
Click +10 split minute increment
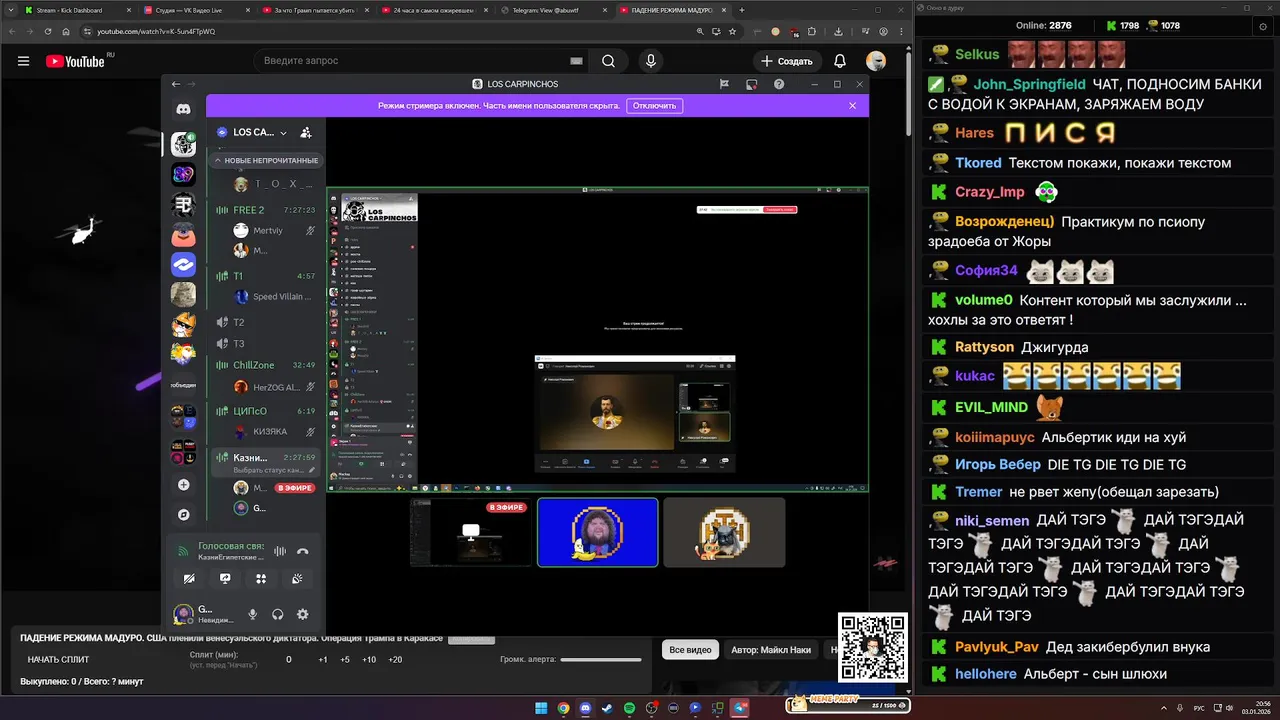(x=369, y=659)
